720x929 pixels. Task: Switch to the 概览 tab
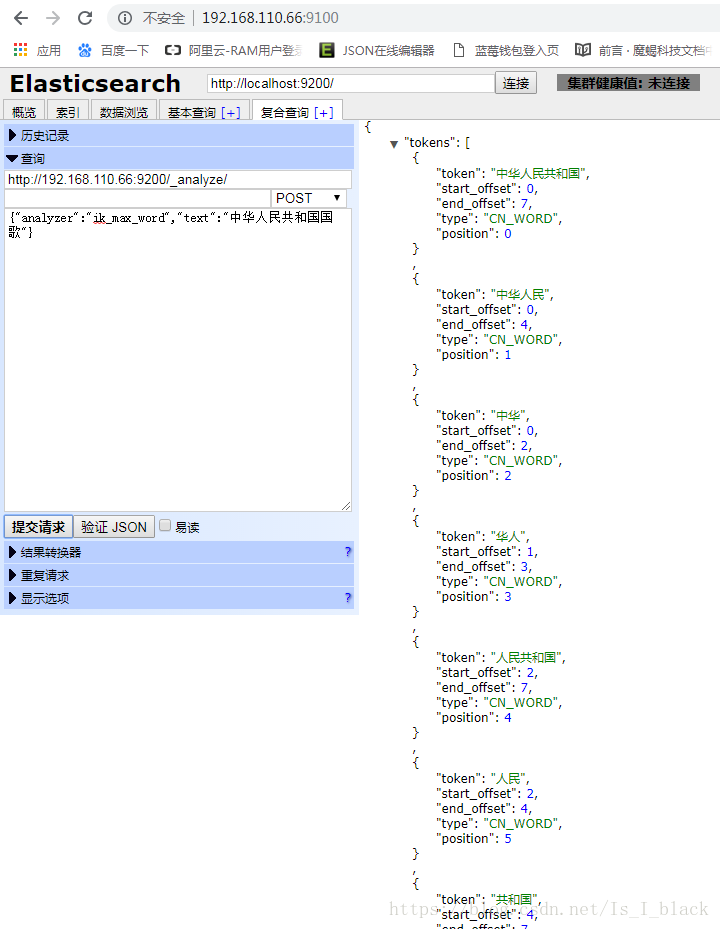[24, 112]
